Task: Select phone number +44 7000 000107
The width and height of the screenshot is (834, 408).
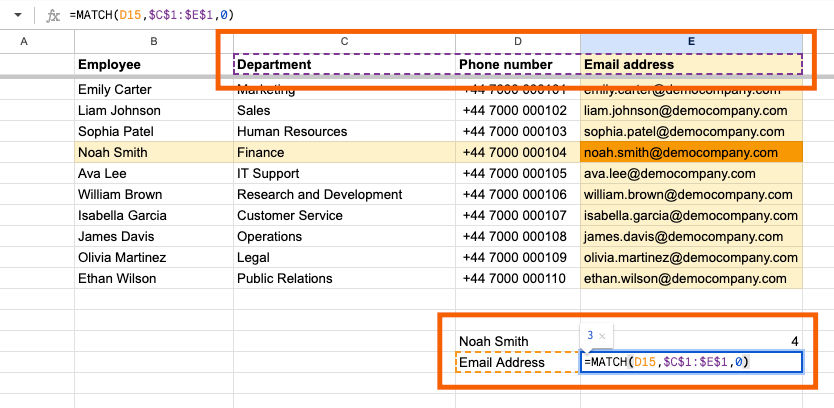Action: (518, 215)
